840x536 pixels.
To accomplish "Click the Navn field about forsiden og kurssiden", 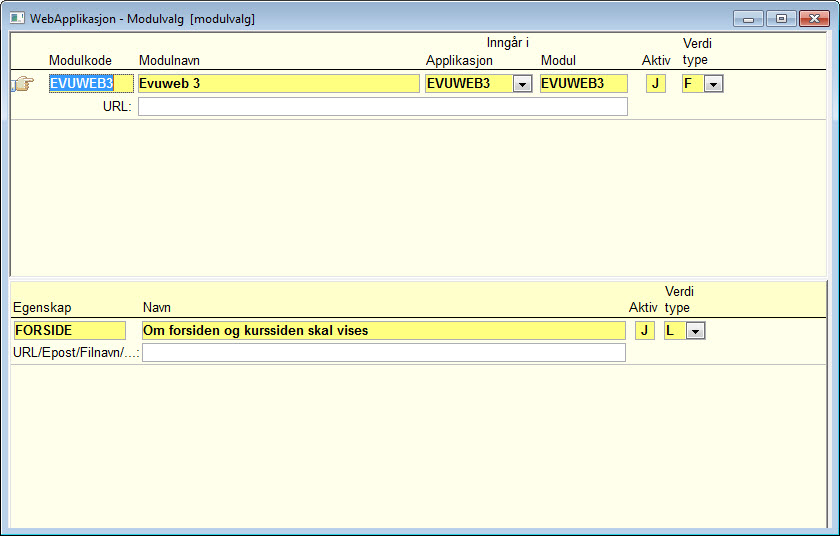I will (384, 330).
